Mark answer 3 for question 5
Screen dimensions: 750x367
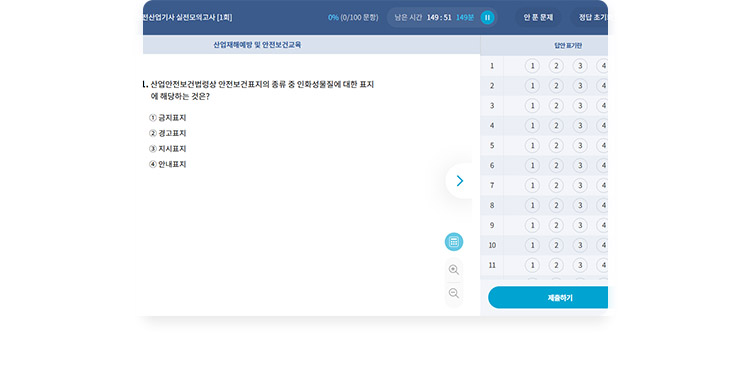[580, 145]
